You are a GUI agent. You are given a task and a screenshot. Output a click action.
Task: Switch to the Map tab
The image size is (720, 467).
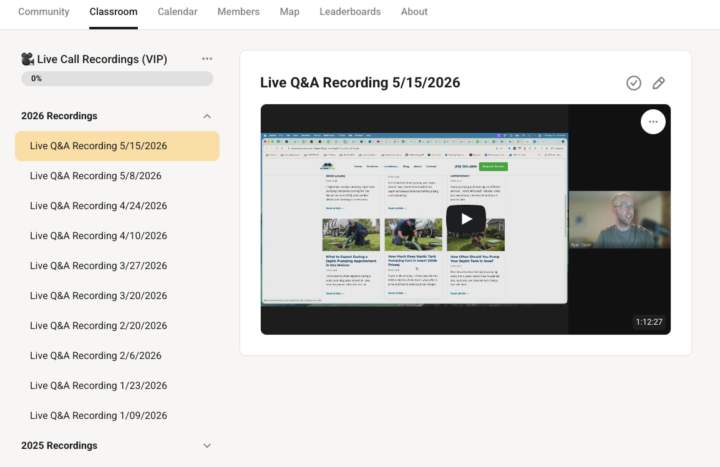(289, 11)
